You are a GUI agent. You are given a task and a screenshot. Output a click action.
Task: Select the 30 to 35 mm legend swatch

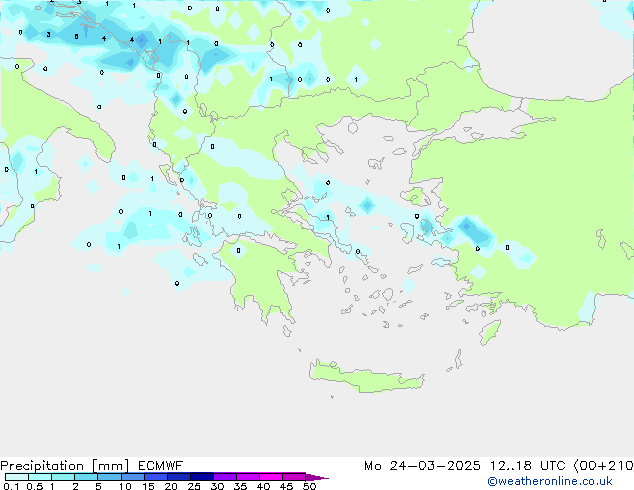click(x=225, y=477)
